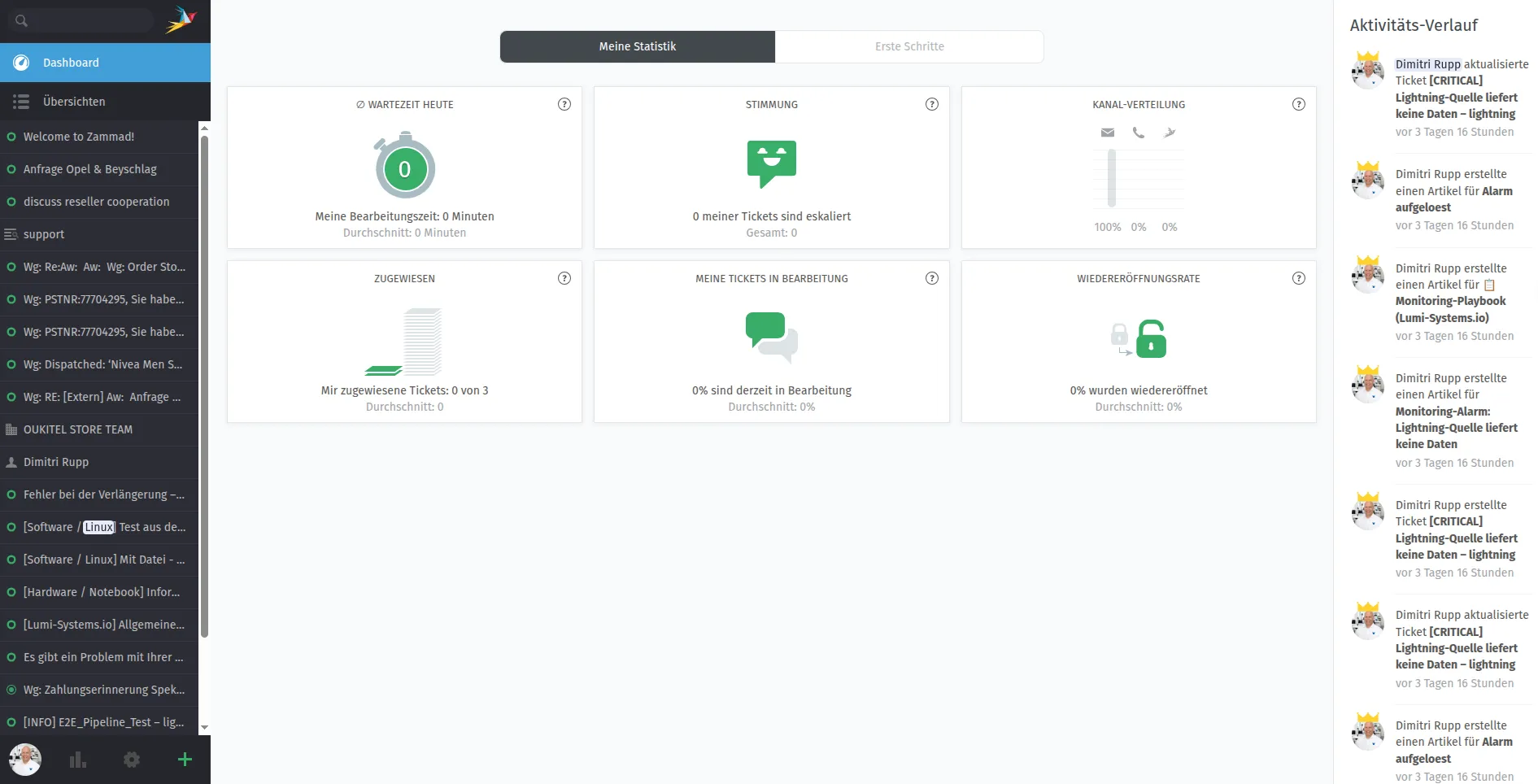The image size is (1538, 784).
Task: Click the sidebar scrollbar up arrow
Action: point(204,128)
